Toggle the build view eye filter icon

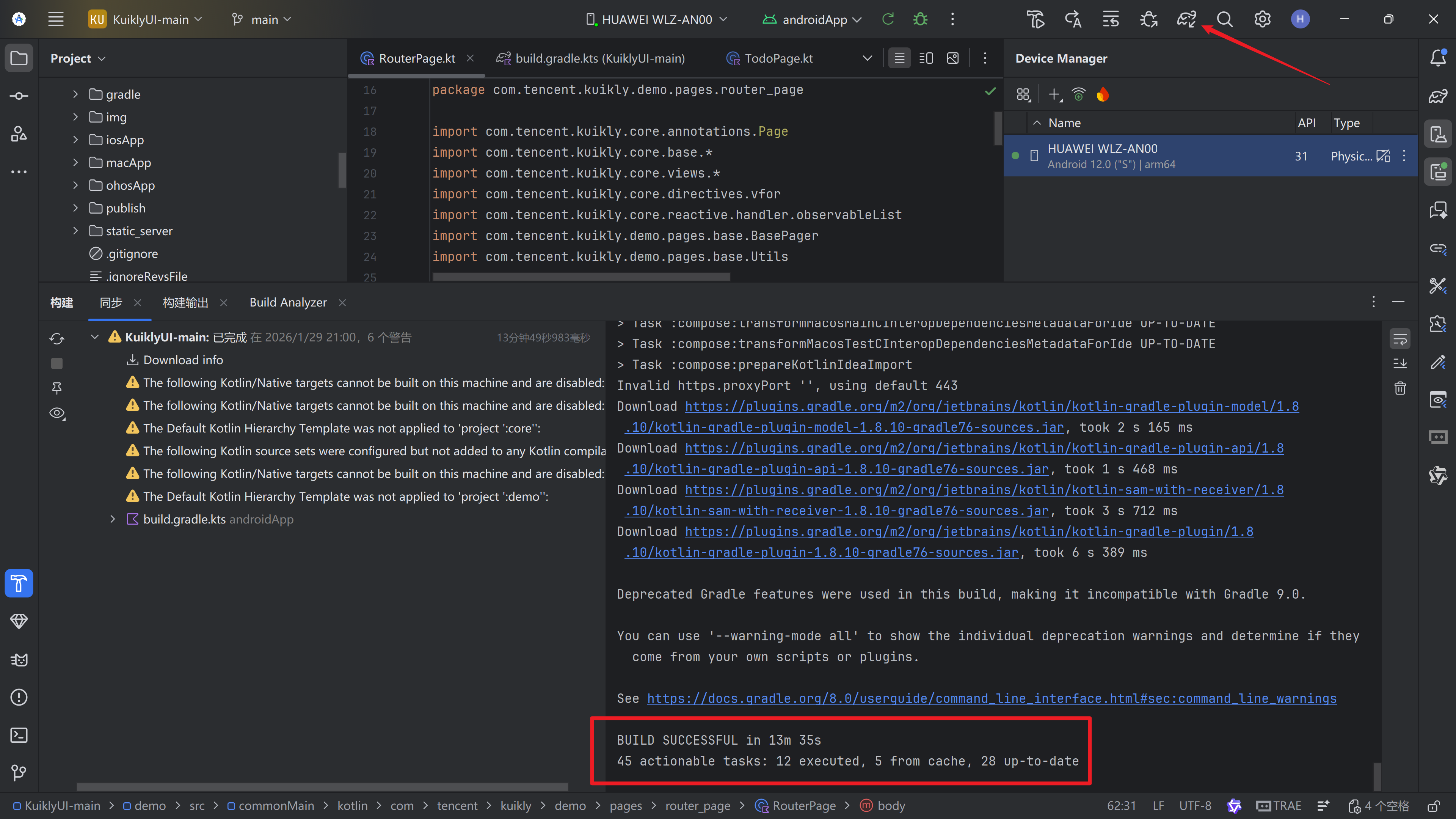(x=57, y=413)
